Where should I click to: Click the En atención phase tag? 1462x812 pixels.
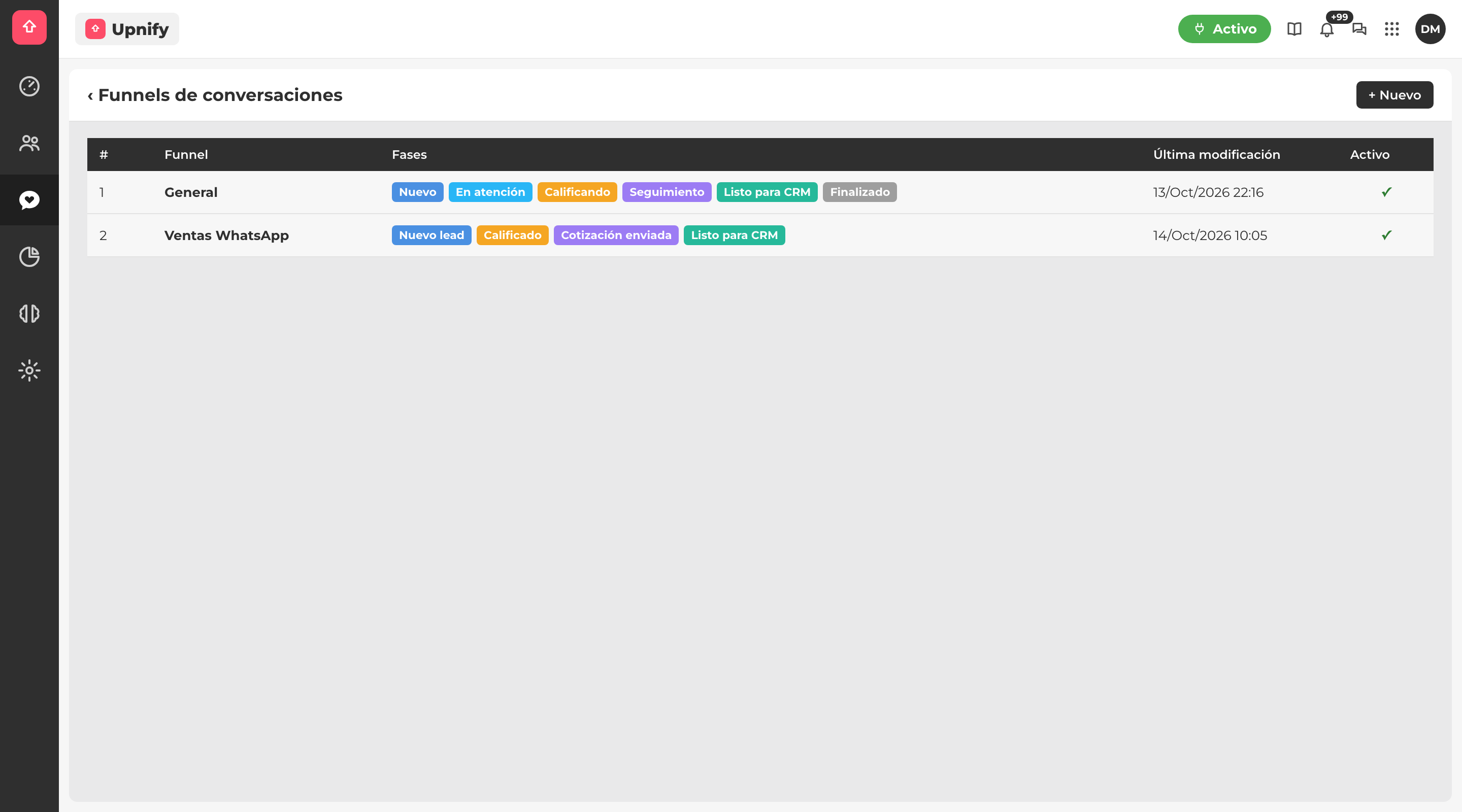coord(490,192)
